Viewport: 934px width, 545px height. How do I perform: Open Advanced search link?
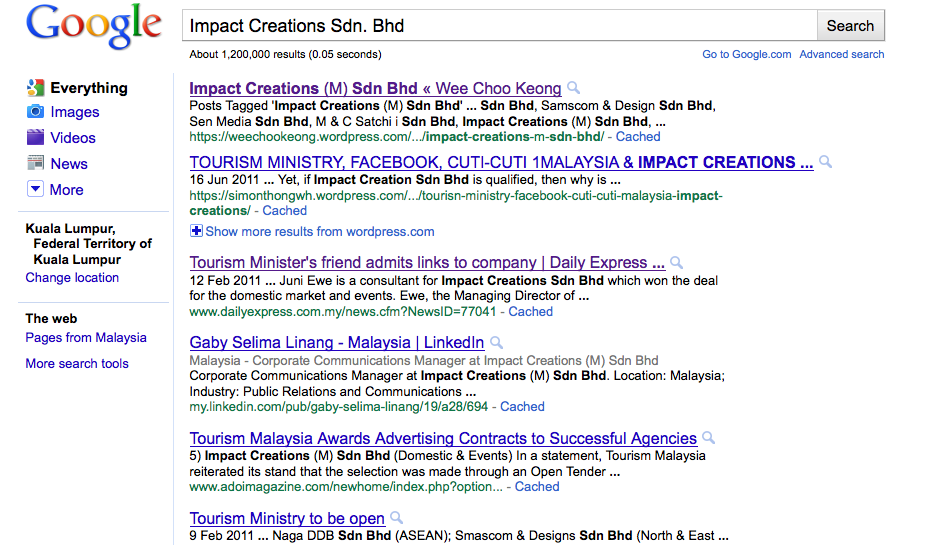[x=841, y=54]
